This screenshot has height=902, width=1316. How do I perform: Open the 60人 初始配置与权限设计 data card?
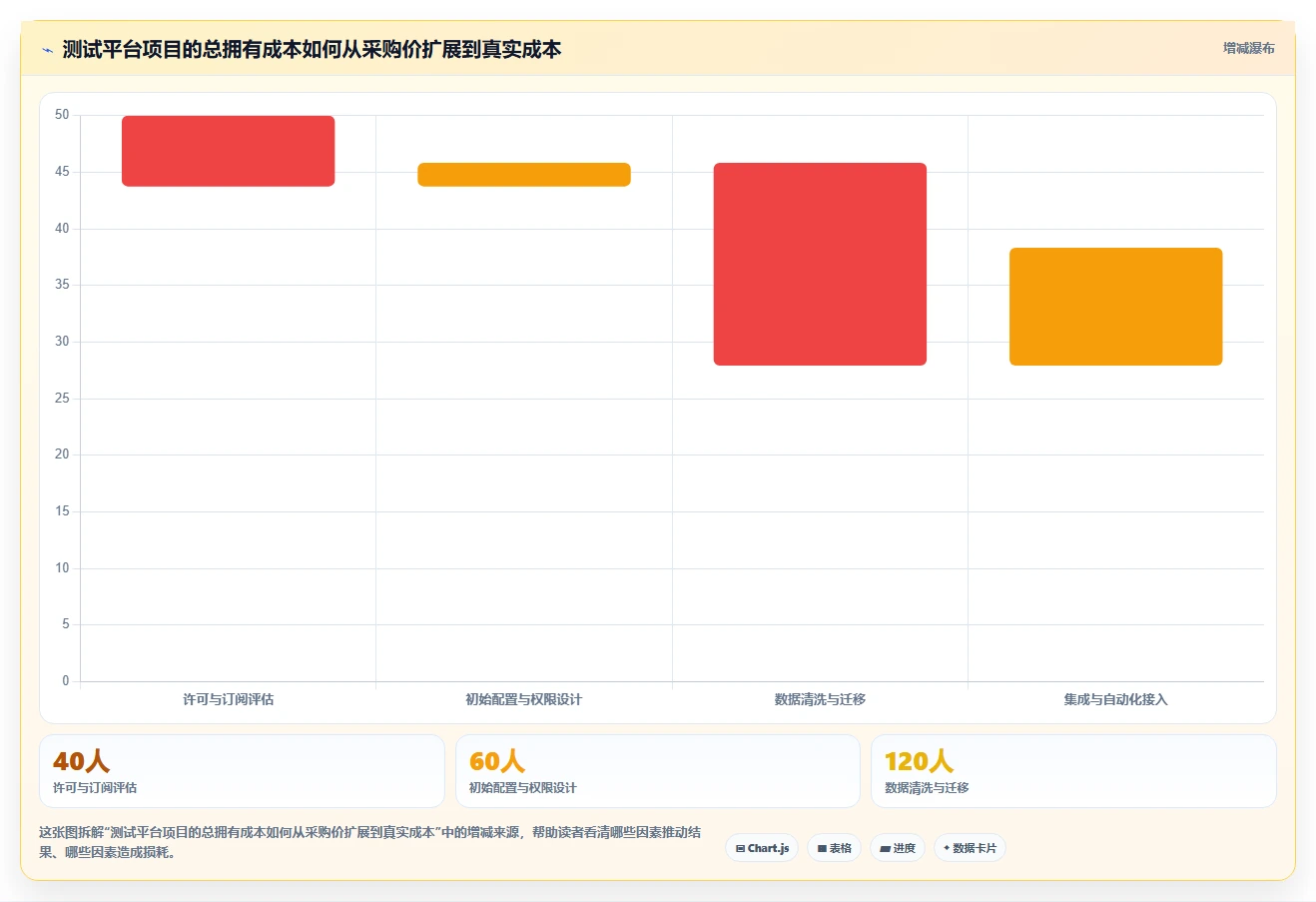[x=657, y=771]
